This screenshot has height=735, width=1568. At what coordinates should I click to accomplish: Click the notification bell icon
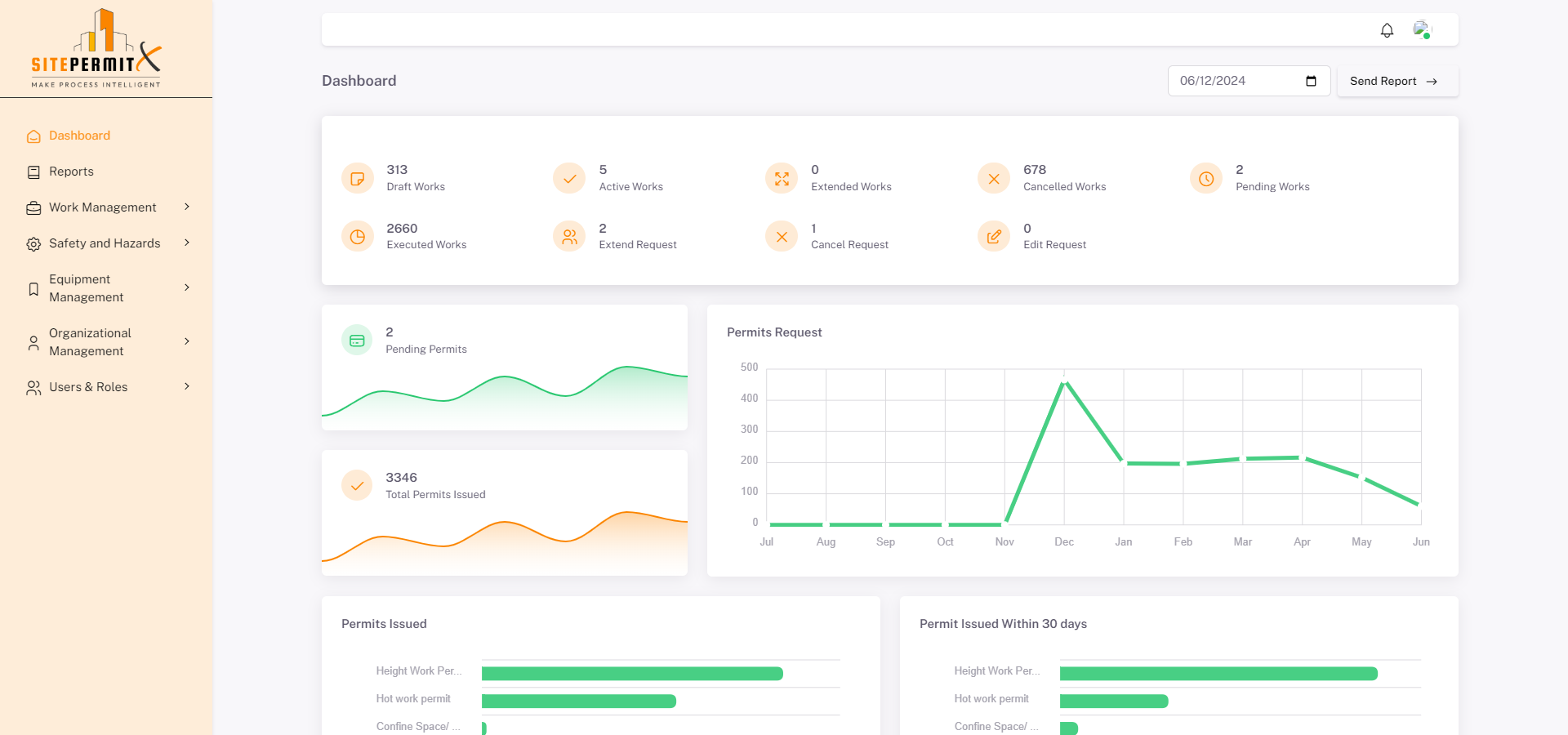coord(1387,30)
